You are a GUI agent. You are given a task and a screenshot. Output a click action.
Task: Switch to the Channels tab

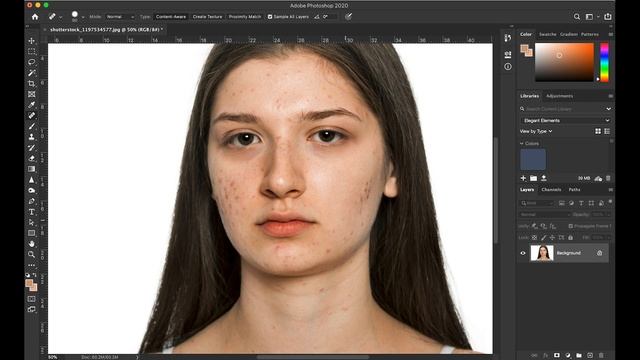(x=551, y=189)
